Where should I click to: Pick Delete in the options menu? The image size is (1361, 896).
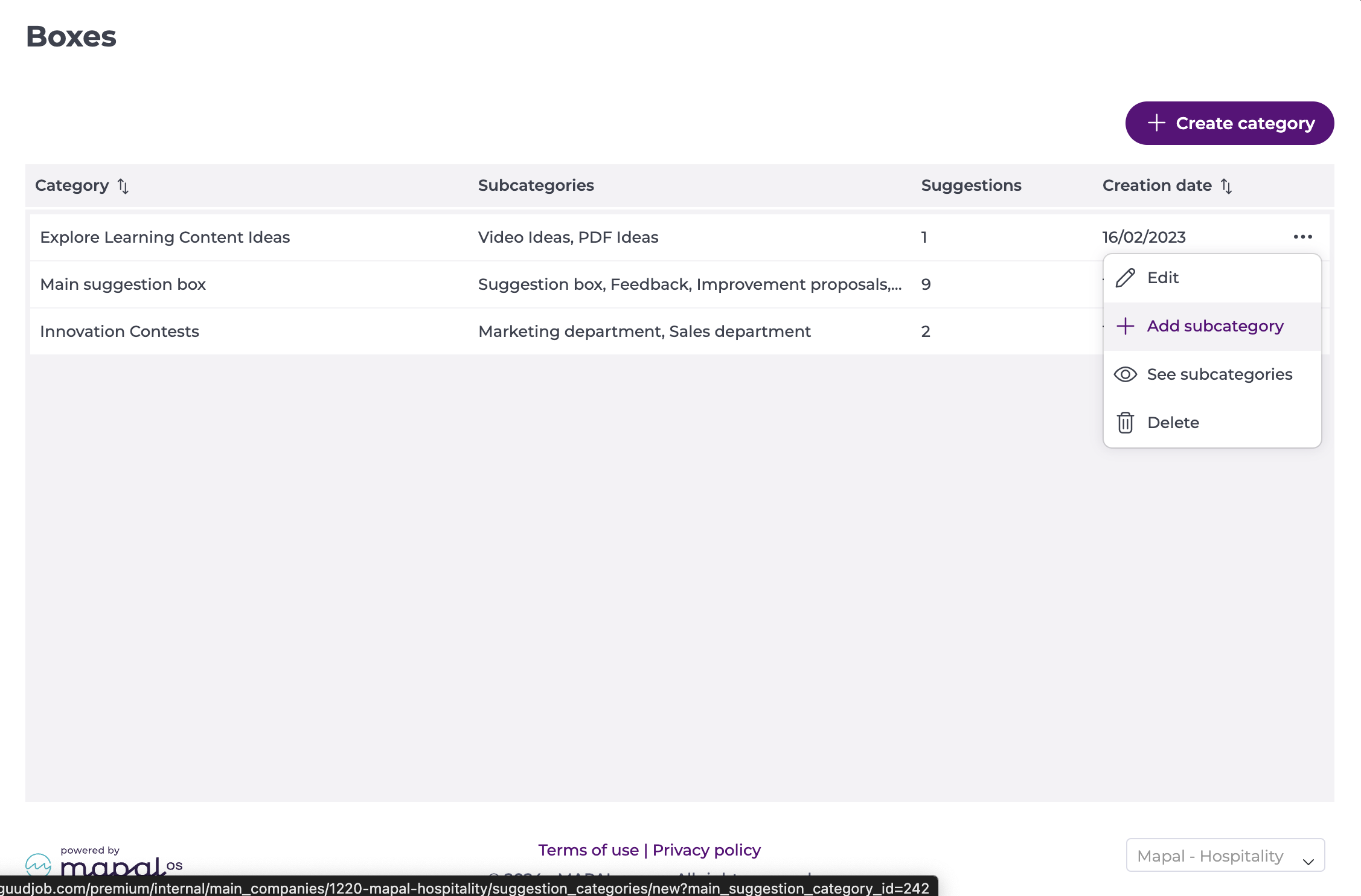pos(1173,423)
